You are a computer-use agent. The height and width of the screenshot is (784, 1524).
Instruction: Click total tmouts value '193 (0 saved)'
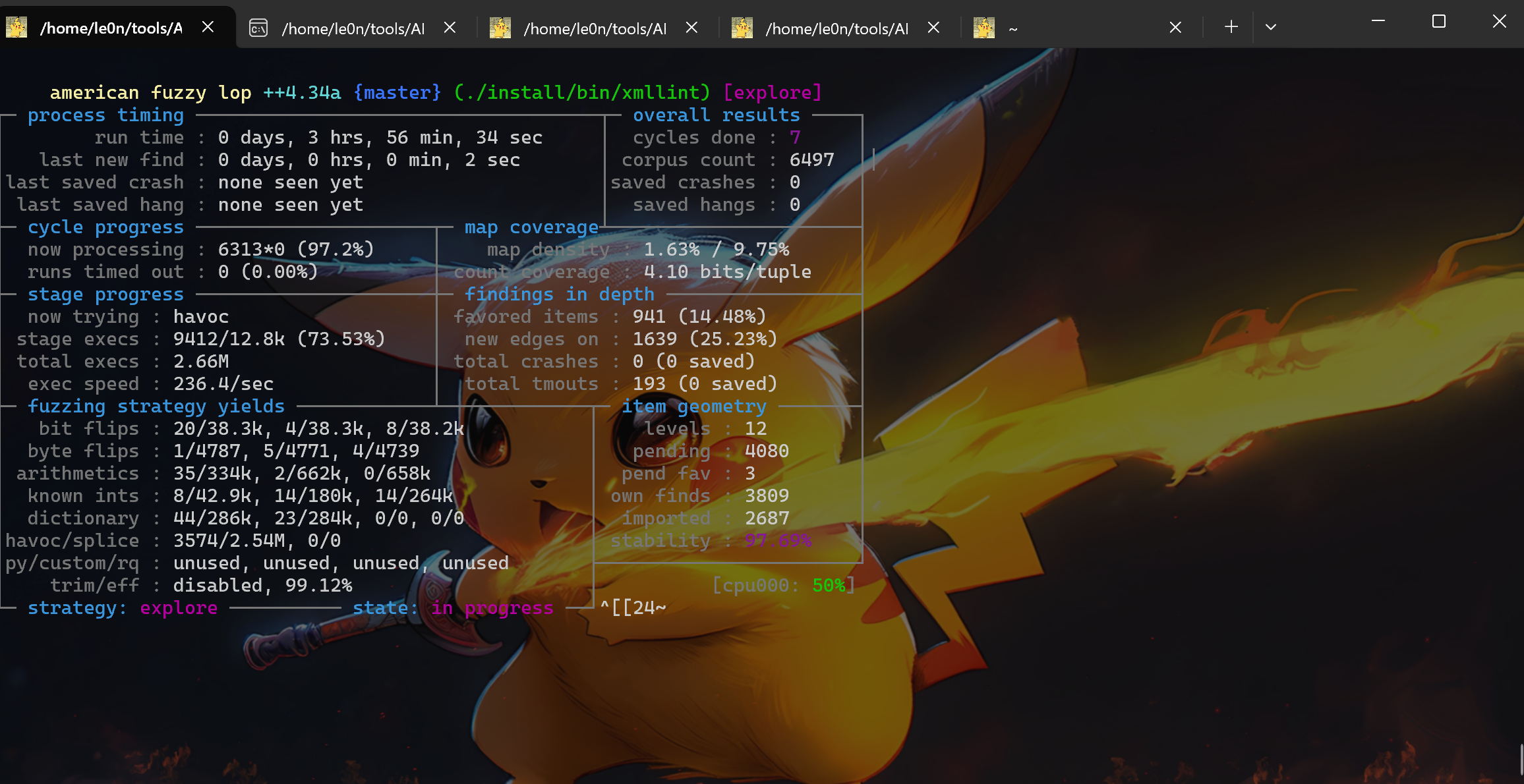pos(705,384)
